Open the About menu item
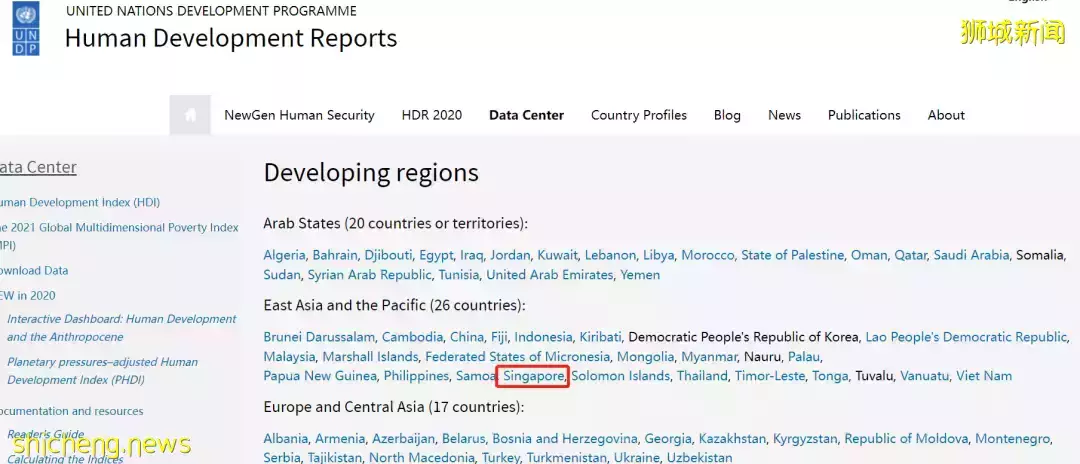This screenshot has height=464, width=1080. pyautogui.click(x=946, y=115)
